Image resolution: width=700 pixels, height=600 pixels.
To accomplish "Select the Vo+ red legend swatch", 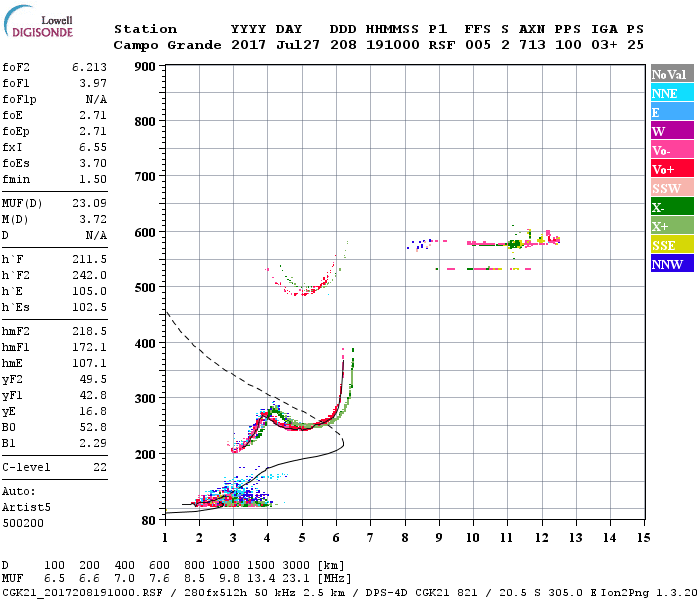I will click(x=672, y=169).
